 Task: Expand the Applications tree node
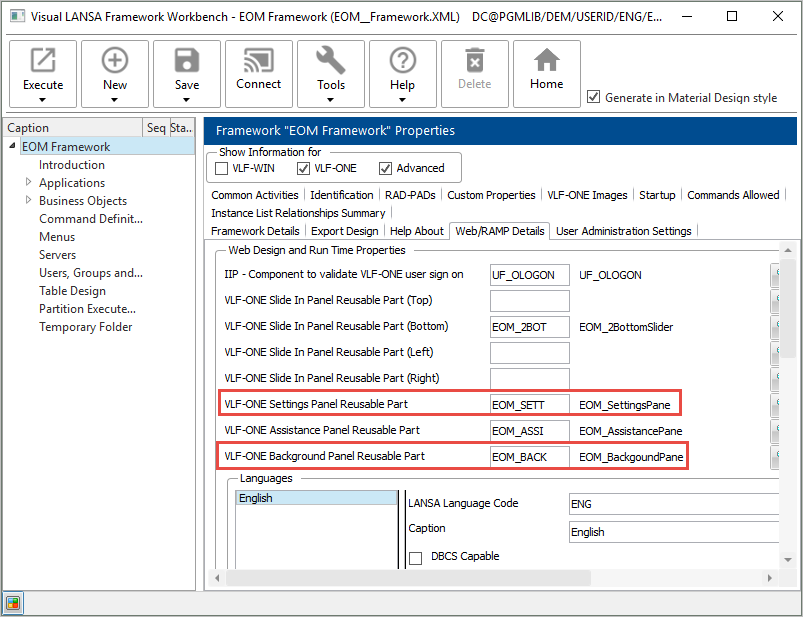tap(29, 183)
